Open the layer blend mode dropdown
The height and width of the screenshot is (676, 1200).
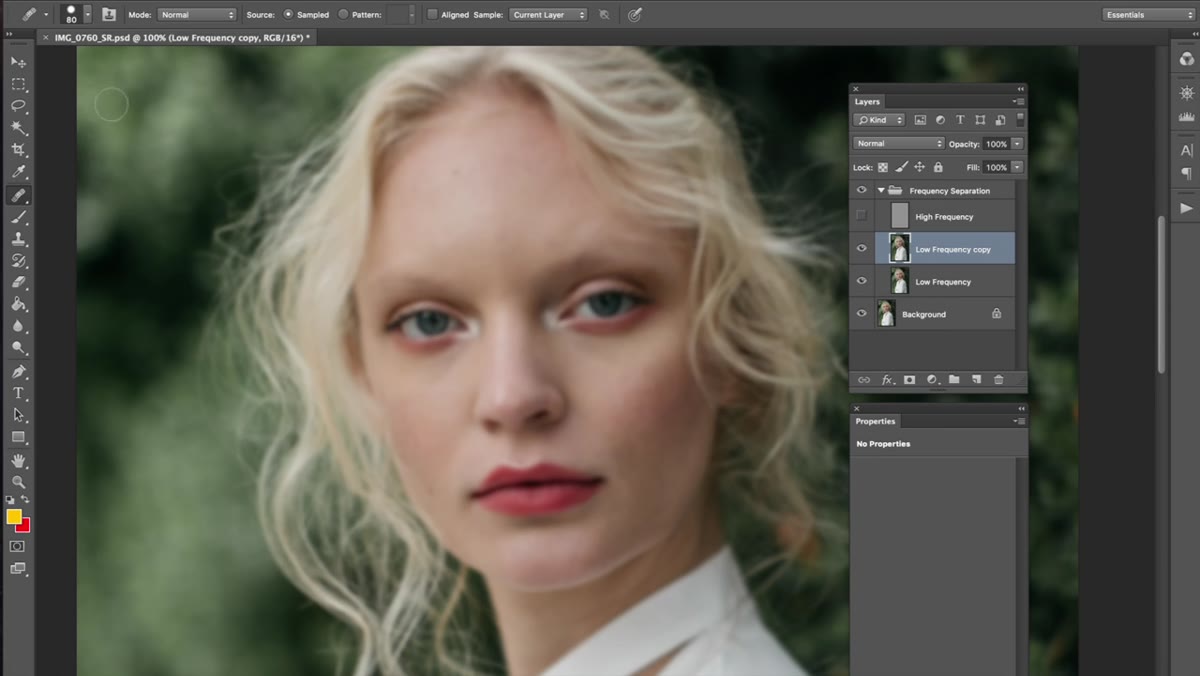click(898, 143)
